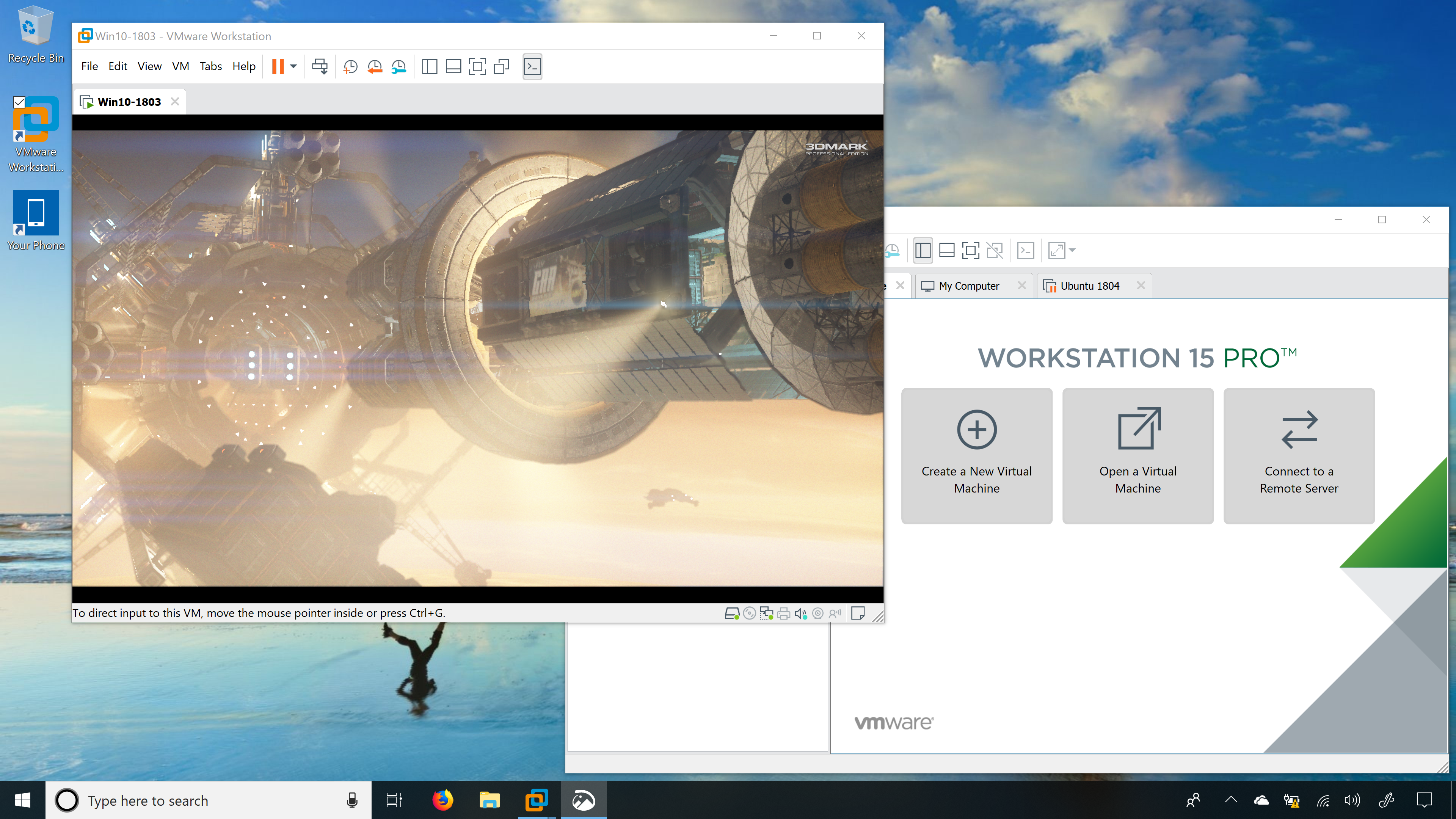Image resolution: width=1456 pixels, height=819 pixels.
Task: Take a snapshot of Win10-1803
Action: point(350,66)
